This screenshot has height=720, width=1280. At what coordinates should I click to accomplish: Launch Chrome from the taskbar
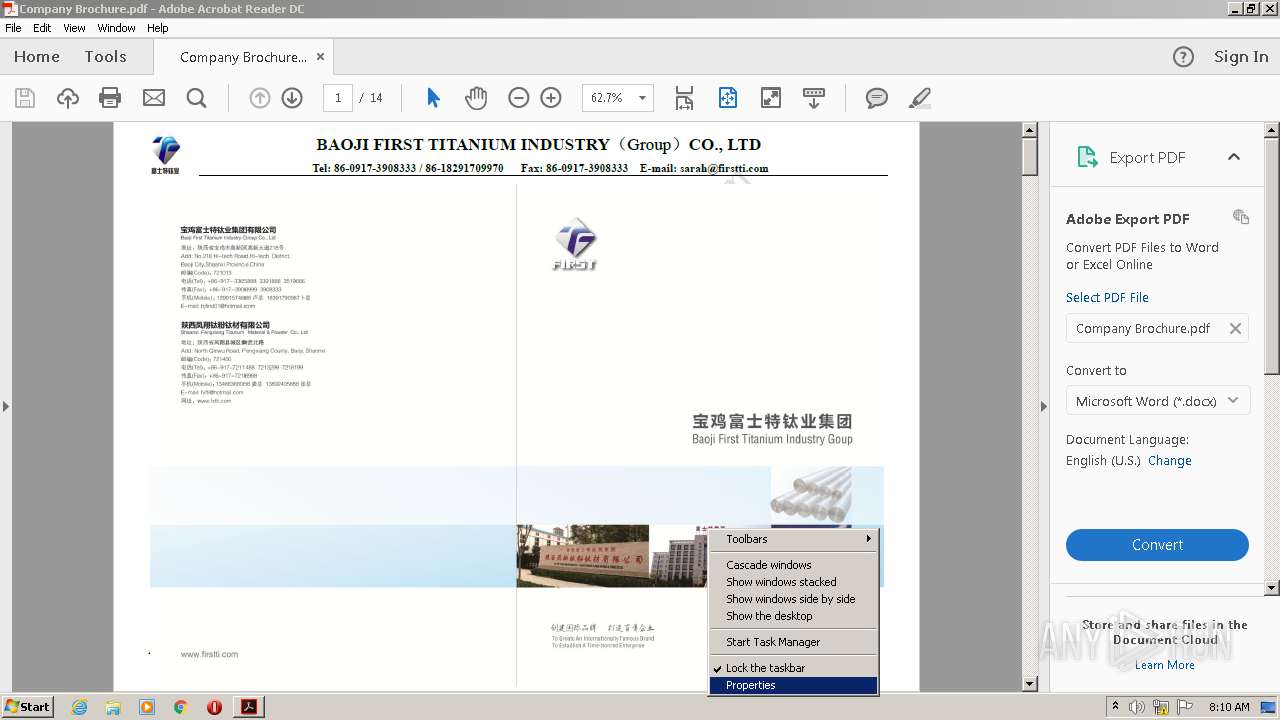point(180,707)
